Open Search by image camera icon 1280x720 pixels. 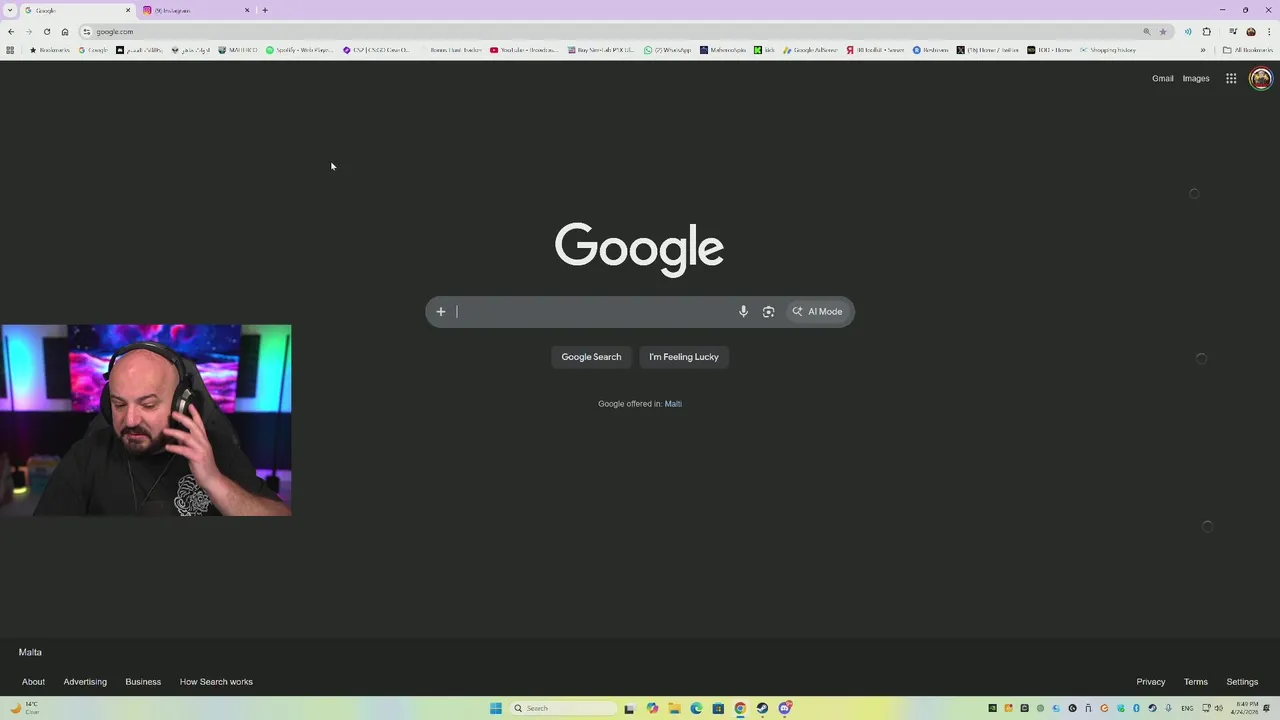[x=768, y=311]
